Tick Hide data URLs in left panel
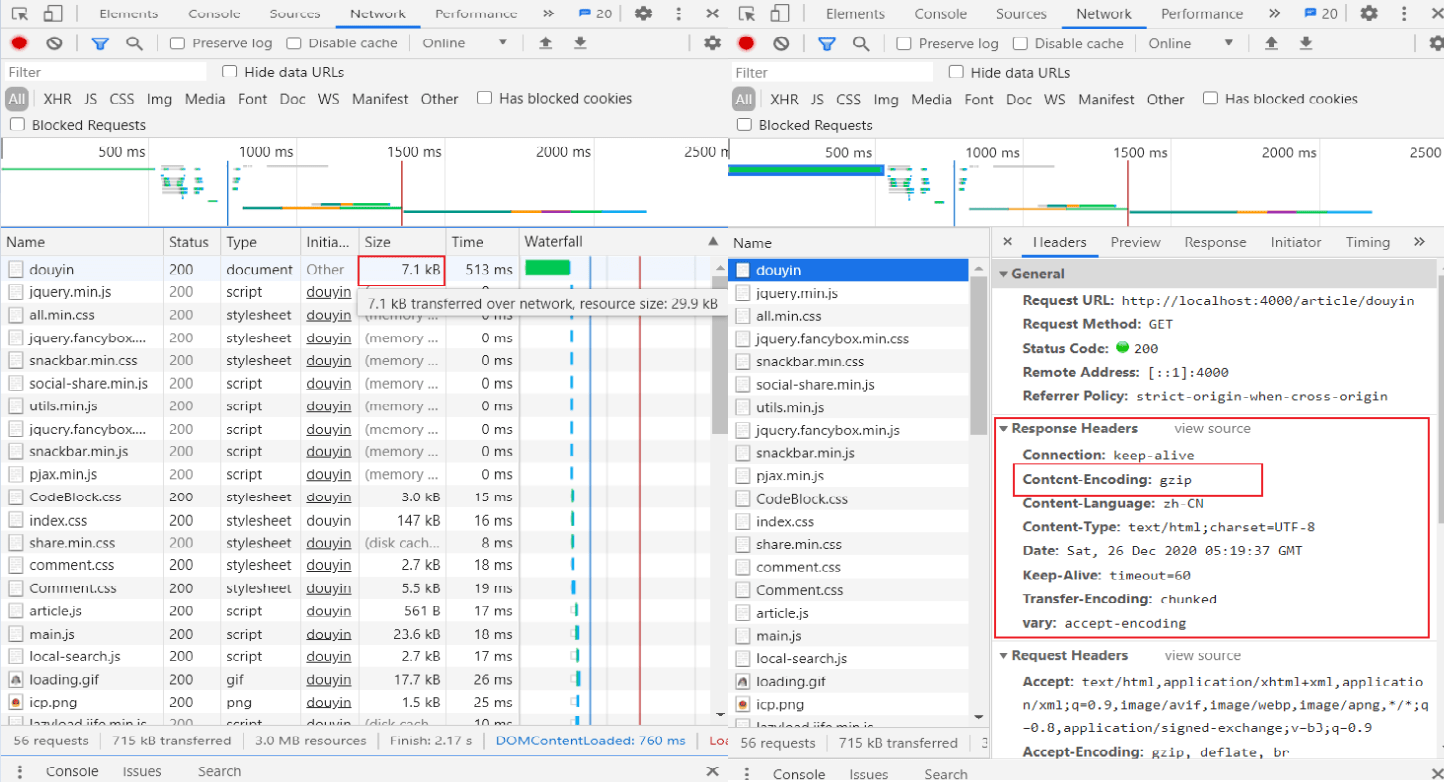Viewport: 1445px width, 782px height. pyautogui.click(x=230, y=72)
